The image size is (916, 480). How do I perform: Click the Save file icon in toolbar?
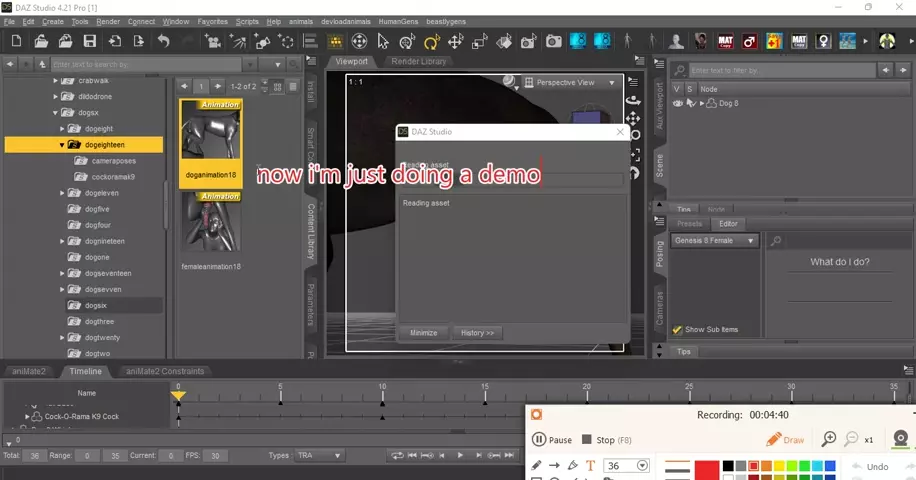coord(90,42)
